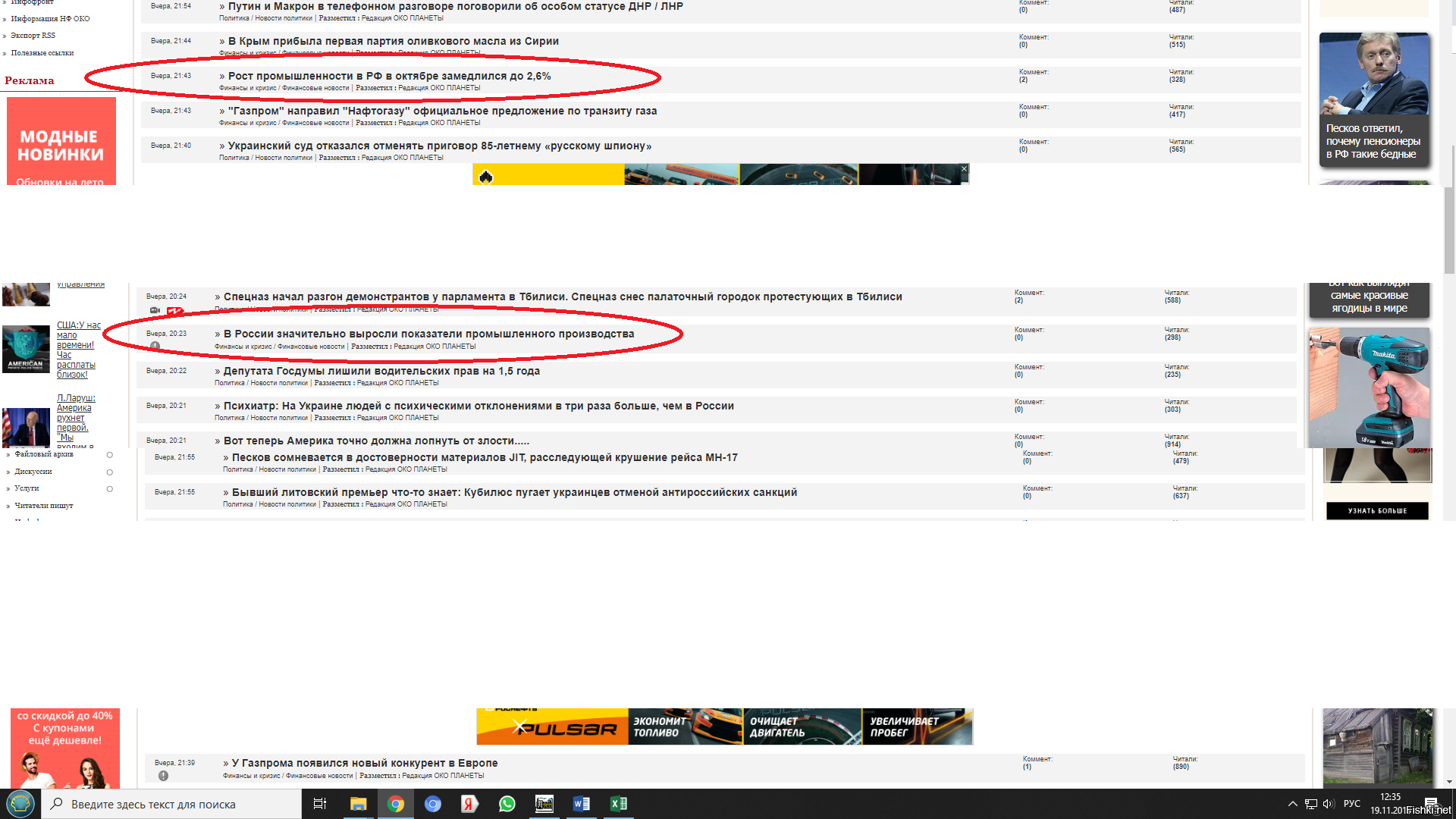Screen dimensions: 1456x819
Task: Open Вот теперь Америка точно должна лопнуть
Action: [376, 441]
